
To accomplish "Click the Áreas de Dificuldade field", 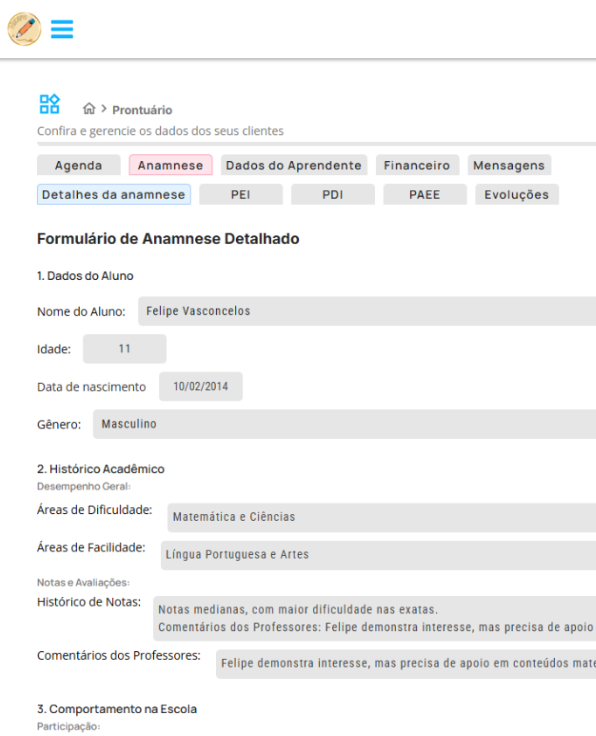I will 382,517.
